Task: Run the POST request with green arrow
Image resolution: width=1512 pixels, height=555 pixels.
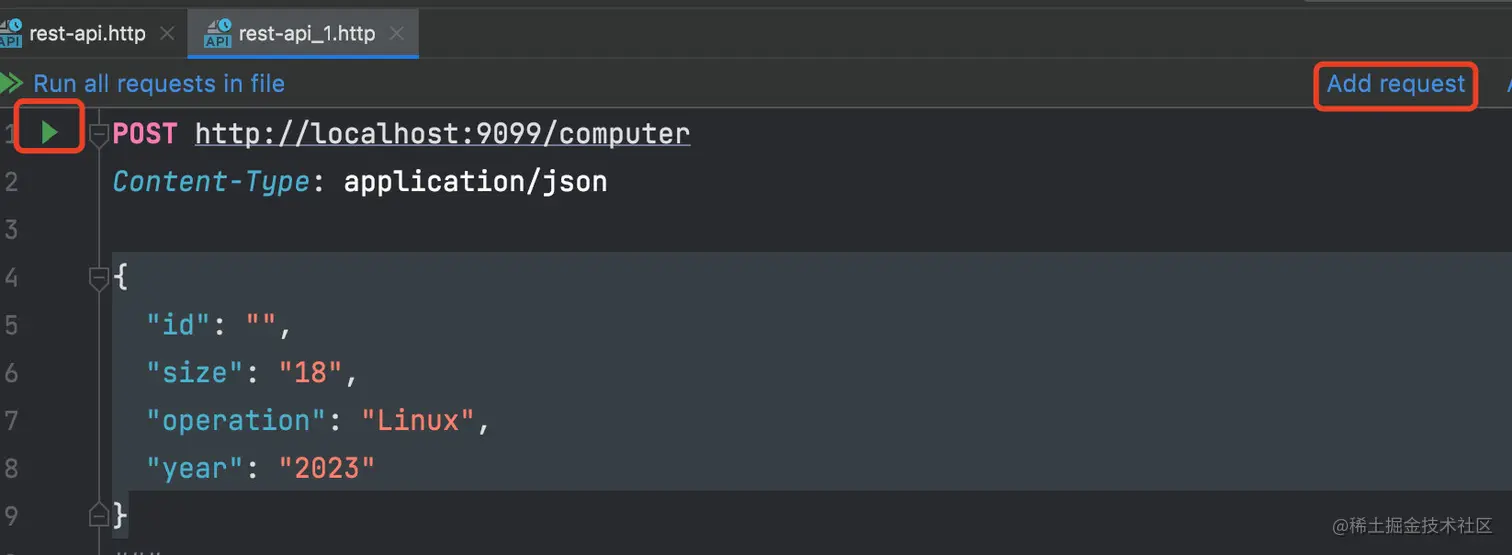Action: [49, 131]
